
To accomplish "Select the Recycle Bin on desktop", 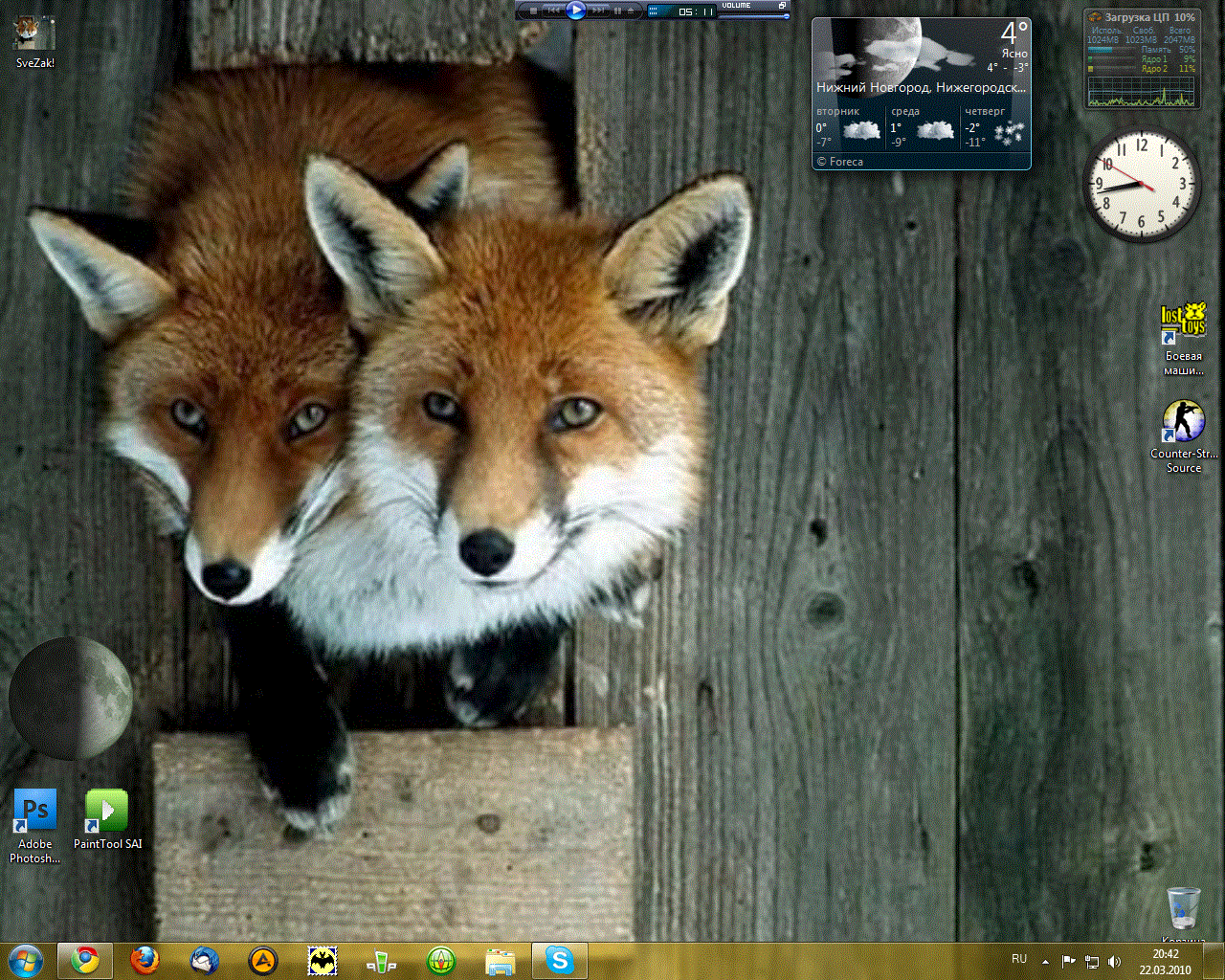I will 1184,907.
